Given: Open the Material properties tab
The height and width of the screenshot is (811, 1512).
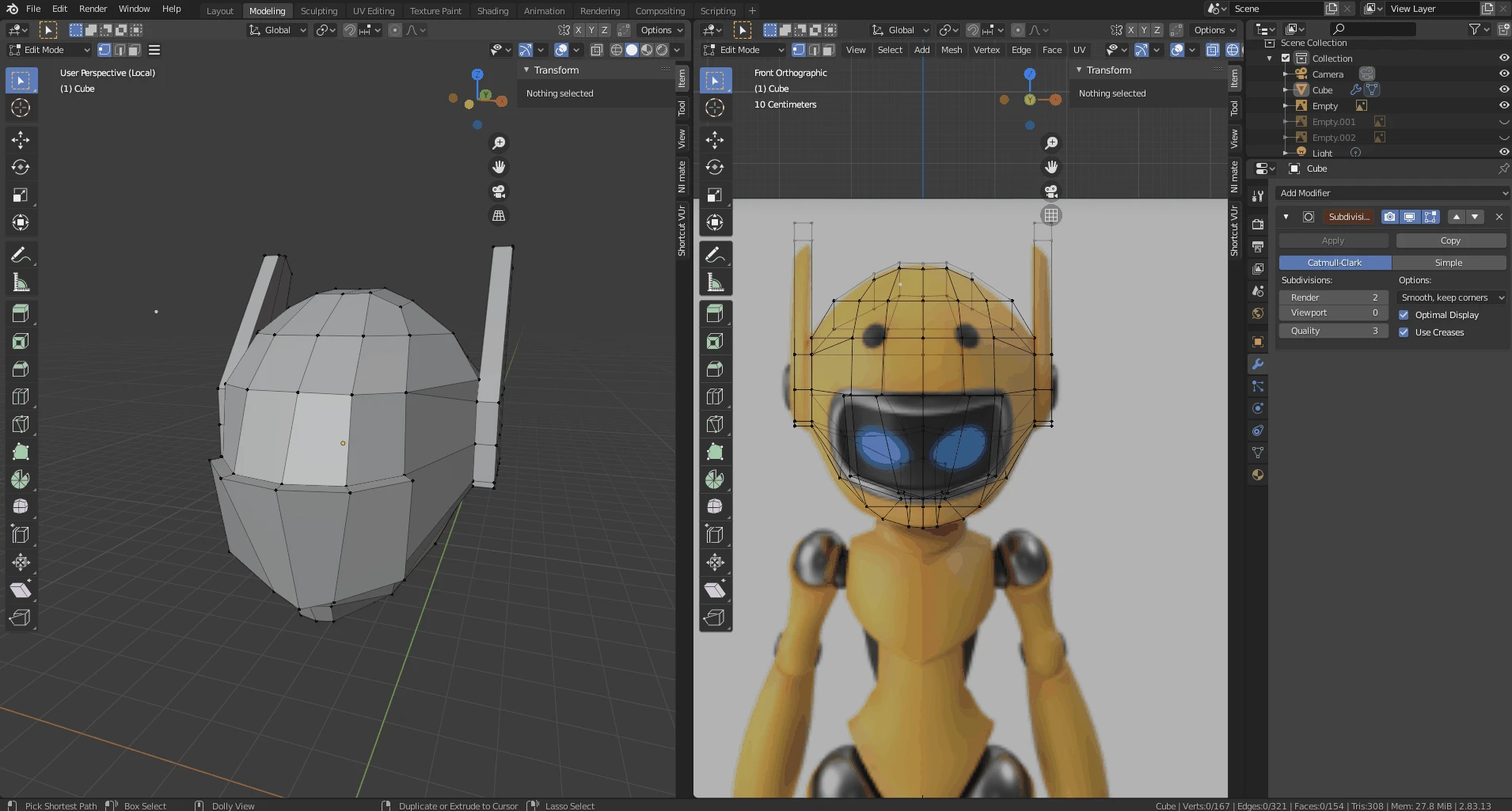Looking at the screenshot, I should (1257, 475).
